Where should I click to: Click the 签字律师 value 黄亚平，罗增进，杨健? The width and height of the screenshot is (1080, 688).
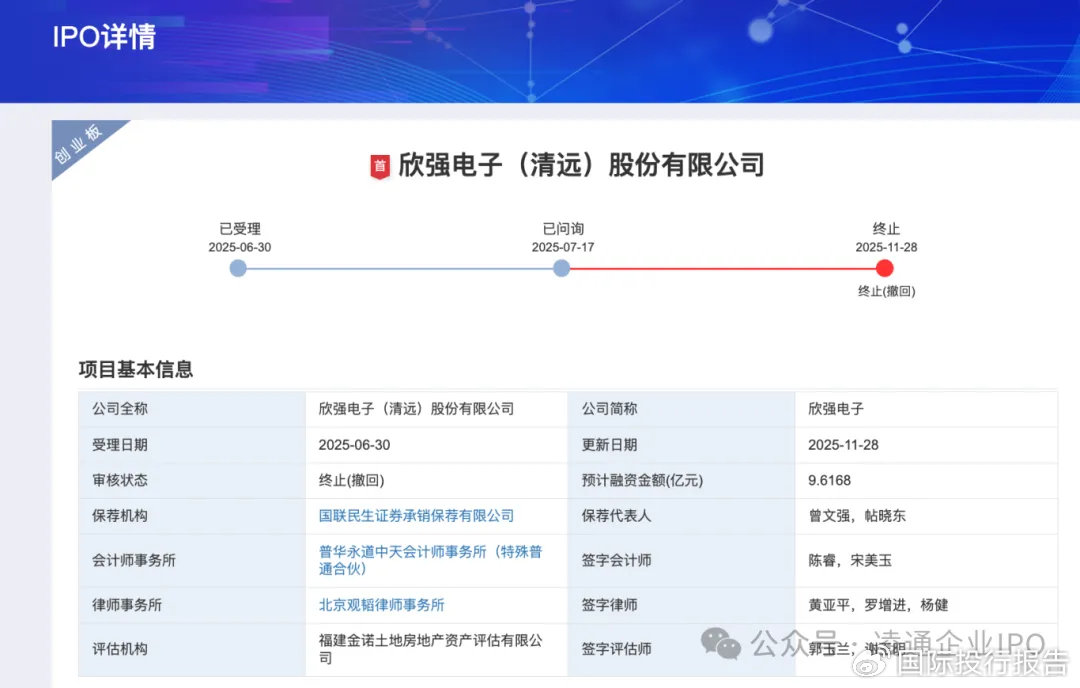click(x=878, y=605)
